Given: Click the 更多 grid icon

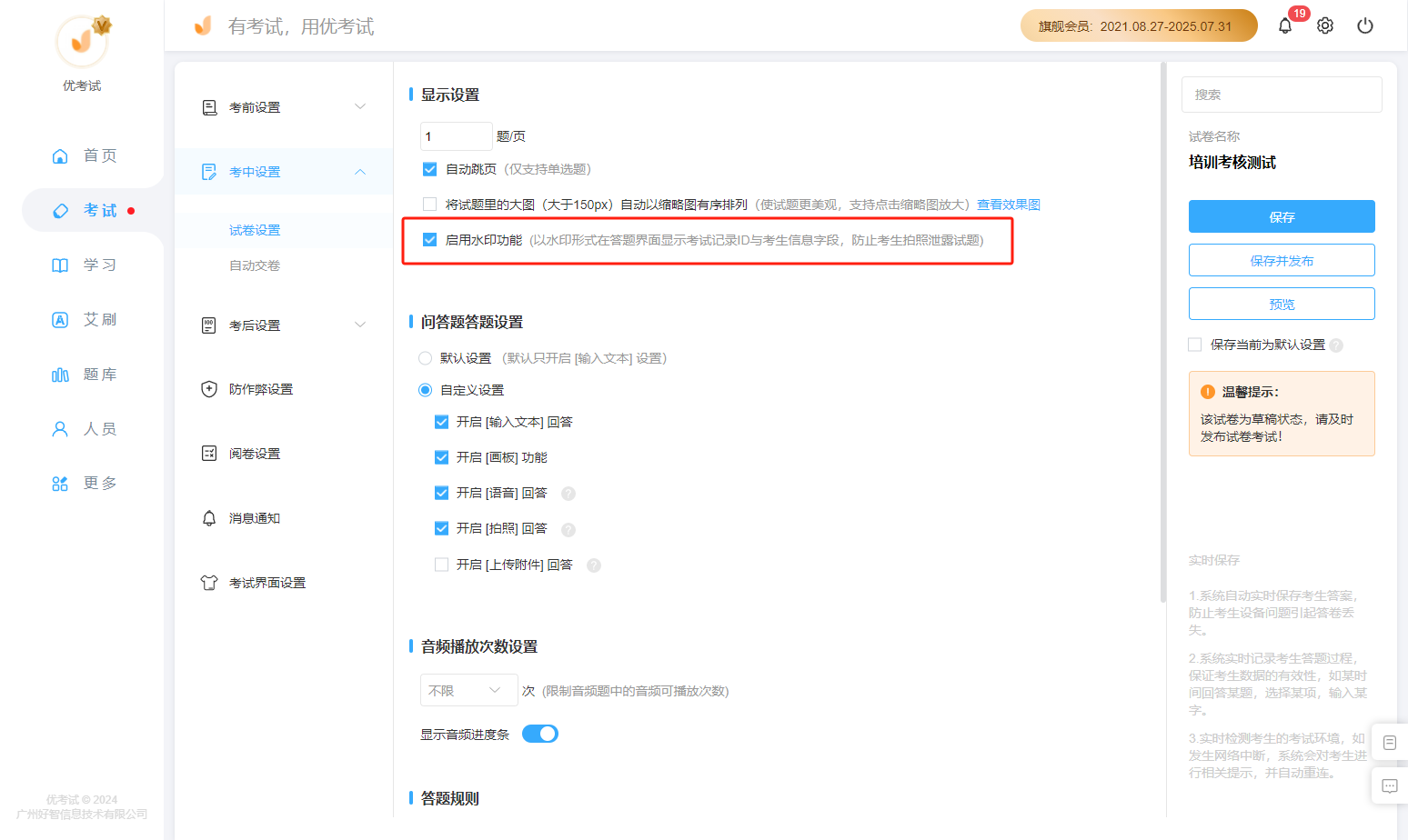Looking at the screenshot, I should pos(60,484).
